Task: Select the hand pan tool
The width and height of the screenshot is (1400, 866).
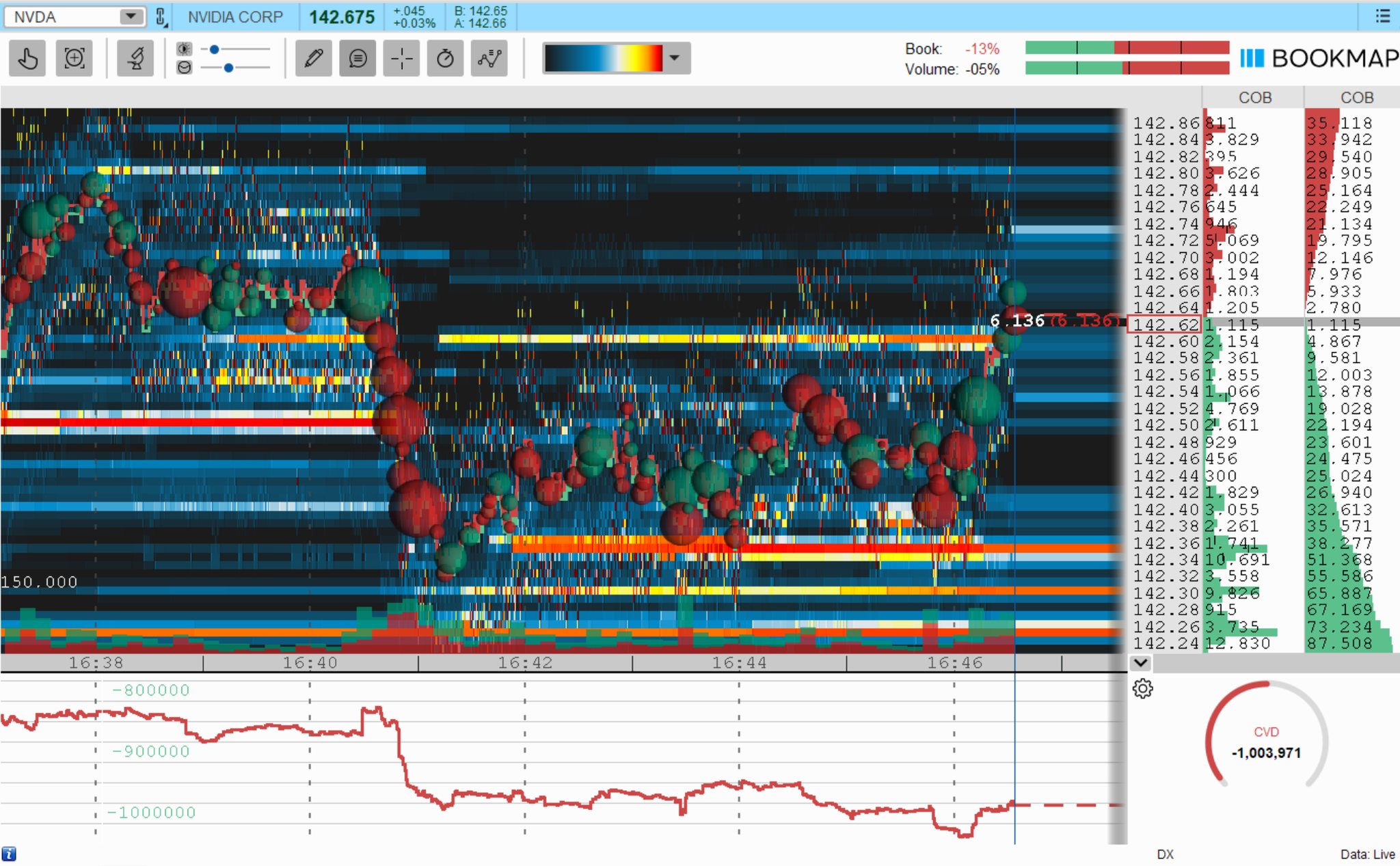Action: [x=27, y=59]
